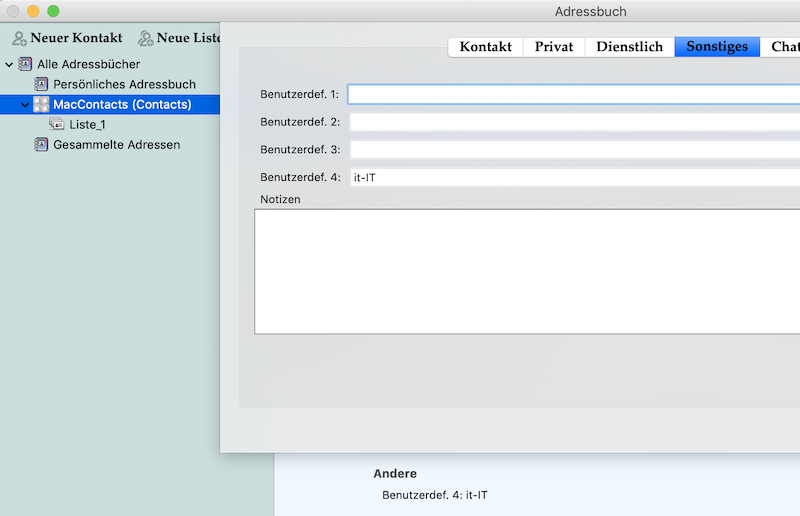
Task: Click the MacContacts address book icon
Action: 41,104
